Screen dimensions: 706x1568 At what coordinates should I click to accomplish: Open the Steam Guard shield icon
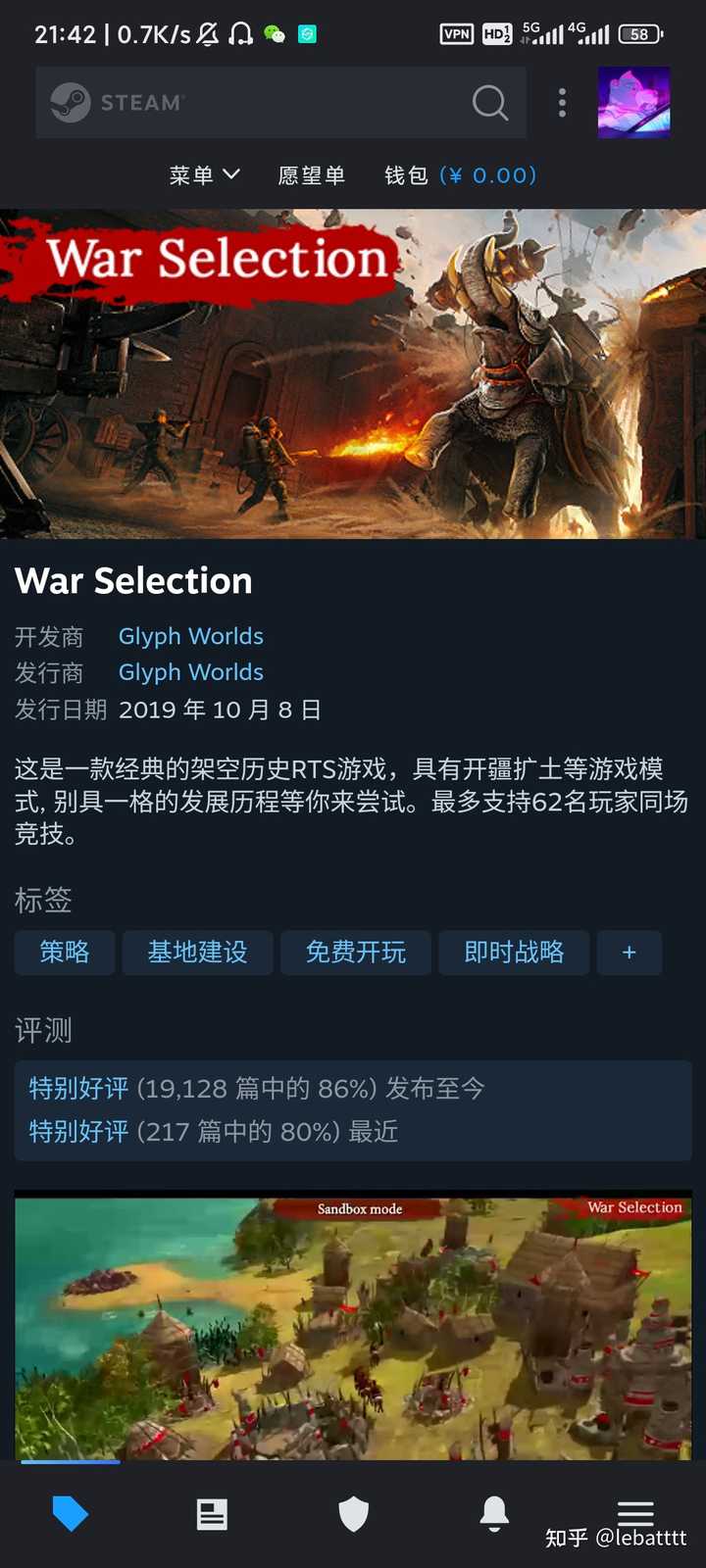click(x=354, y=1514)
